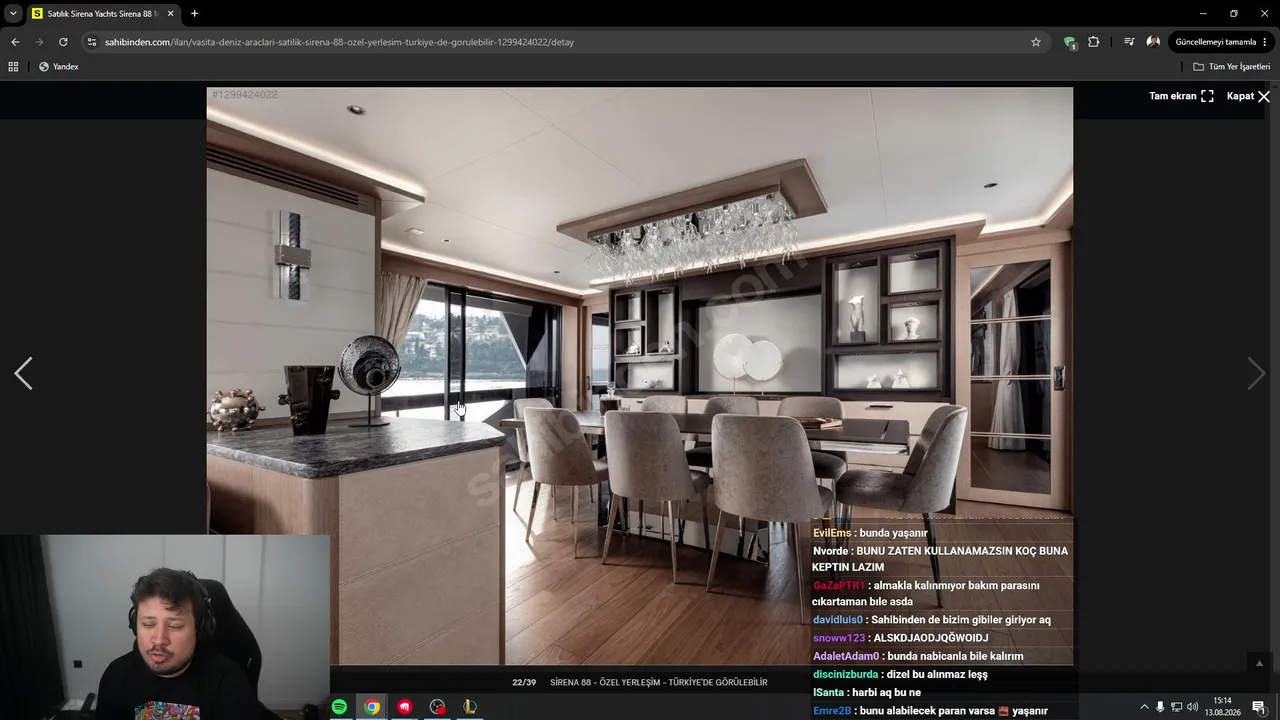Click Güncellemeyi tamamla update button
1280x720 pixels.
click(1215, 42)
